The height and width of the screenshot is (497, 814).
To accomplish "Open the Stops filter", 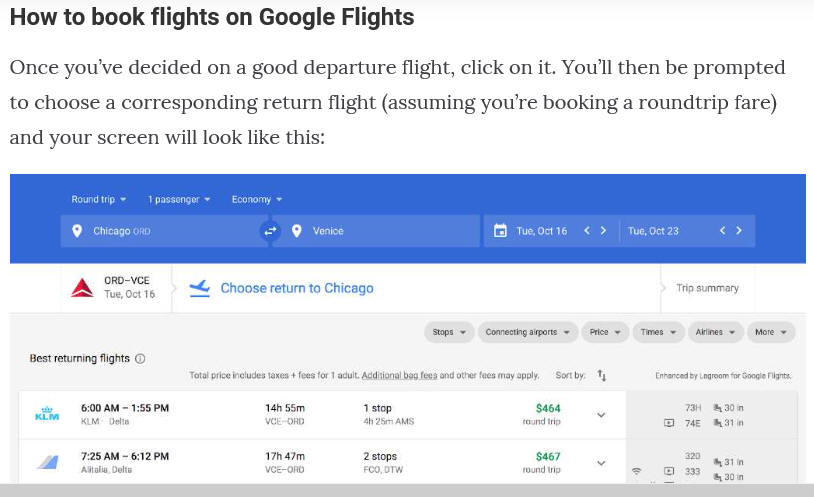I will (449, 332).
